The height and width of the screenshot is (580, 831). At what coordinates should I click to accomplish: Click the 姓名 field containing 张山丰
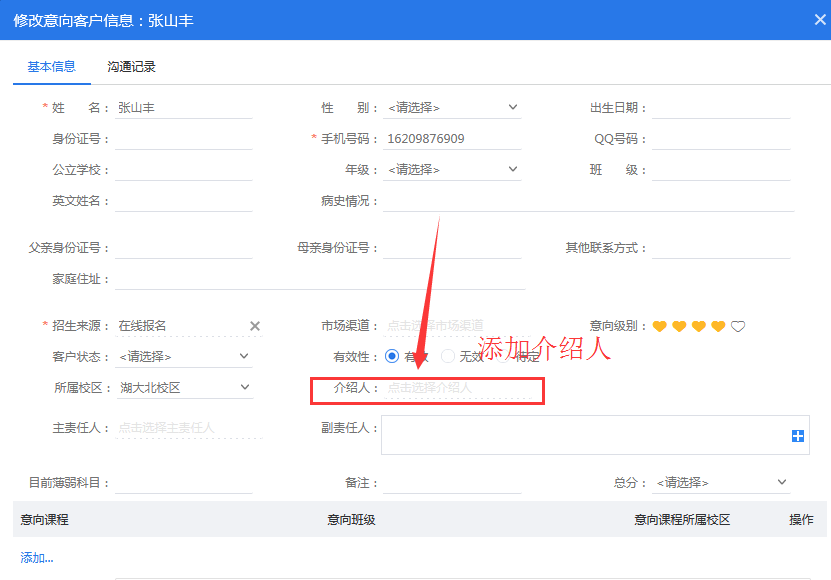184,108
